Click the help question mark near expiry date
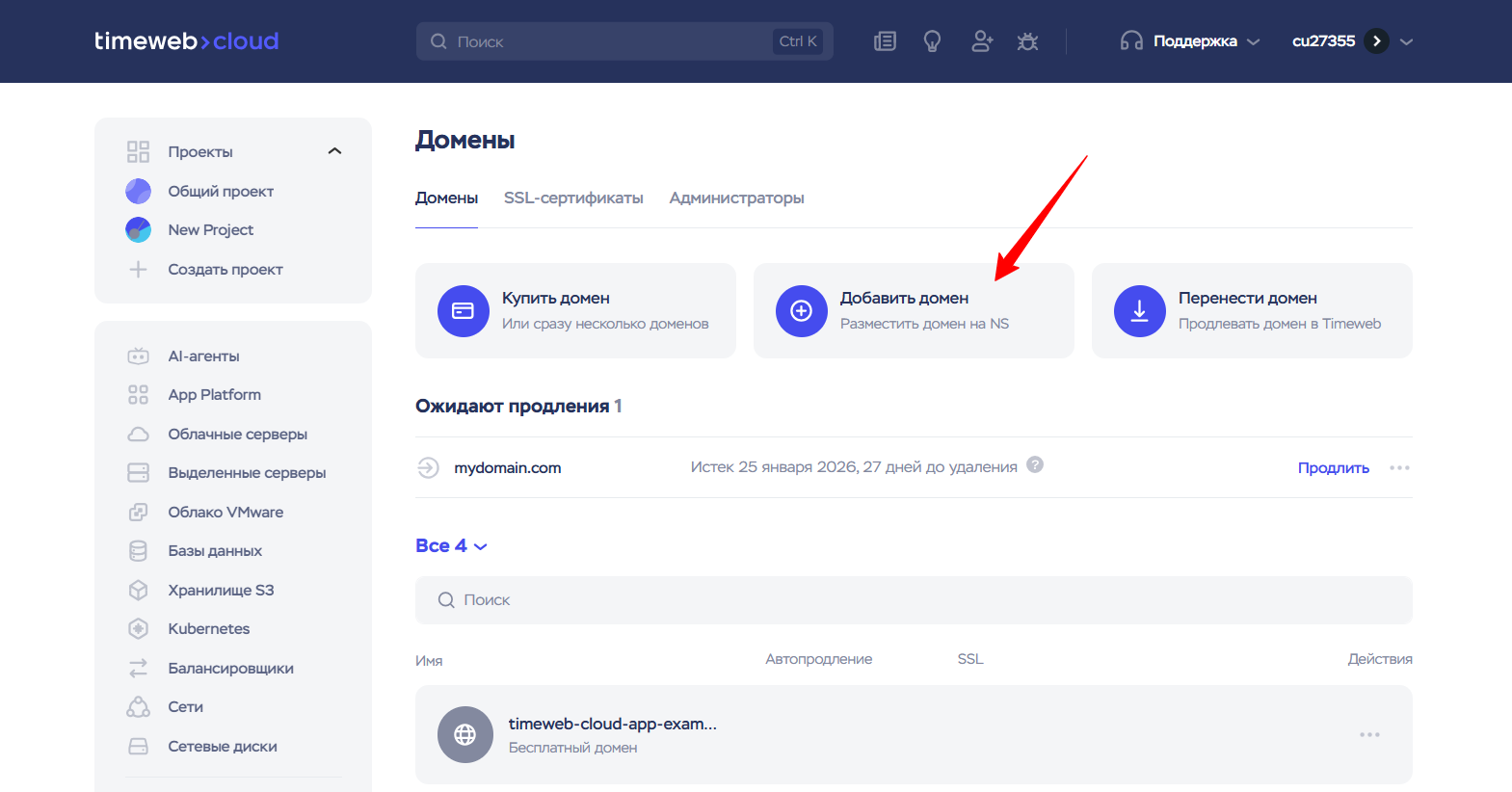The width and height of the screenshot is (1512, 792). pyautogui.click(x=1035, y=464)
